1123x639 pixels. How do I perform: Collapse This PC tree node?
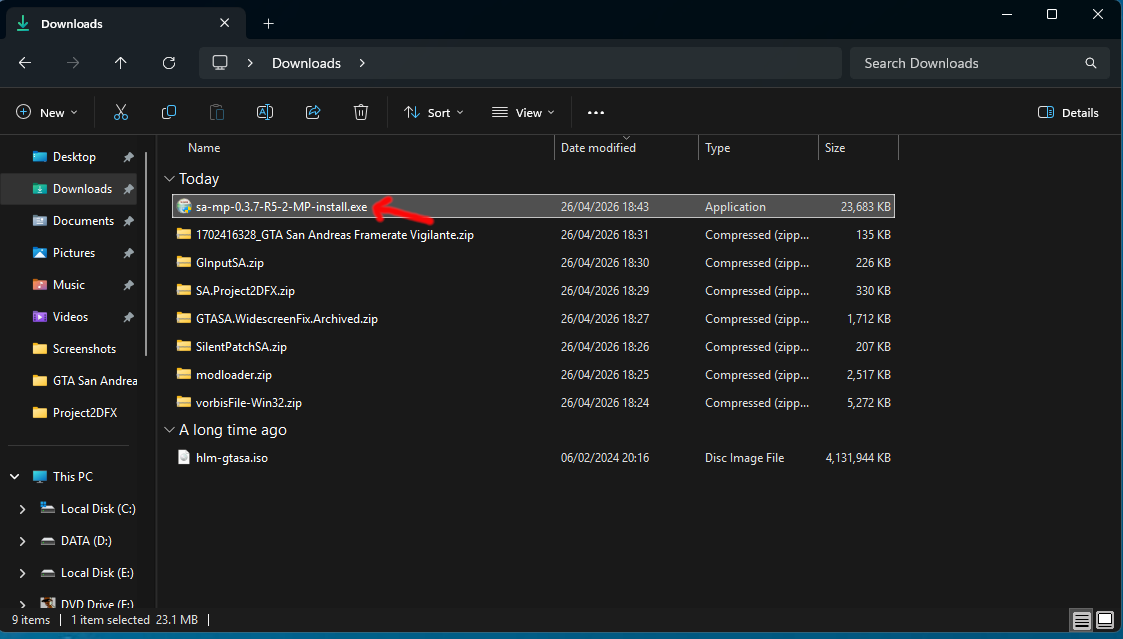pos(14,476)
